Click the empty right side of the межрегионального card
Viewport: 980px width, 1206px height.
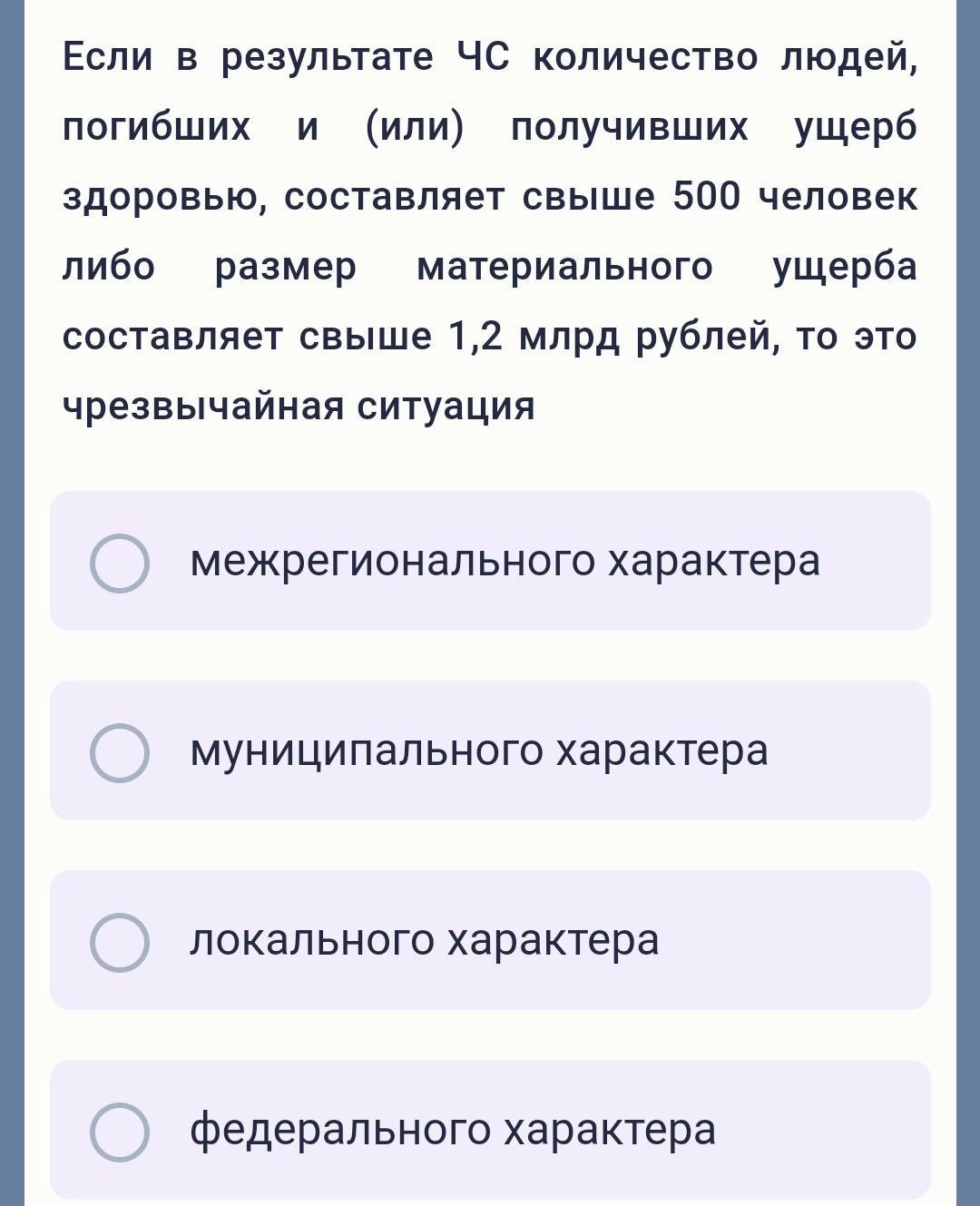876,561
